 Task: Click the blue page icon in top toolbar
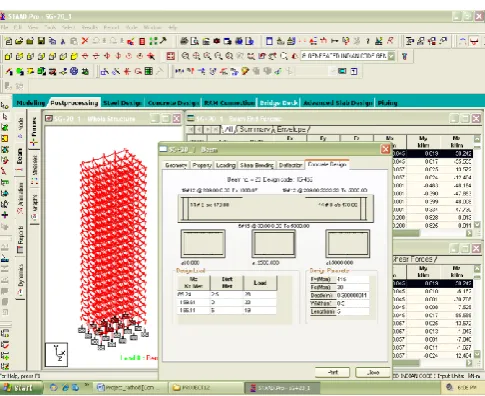(269, 41)
